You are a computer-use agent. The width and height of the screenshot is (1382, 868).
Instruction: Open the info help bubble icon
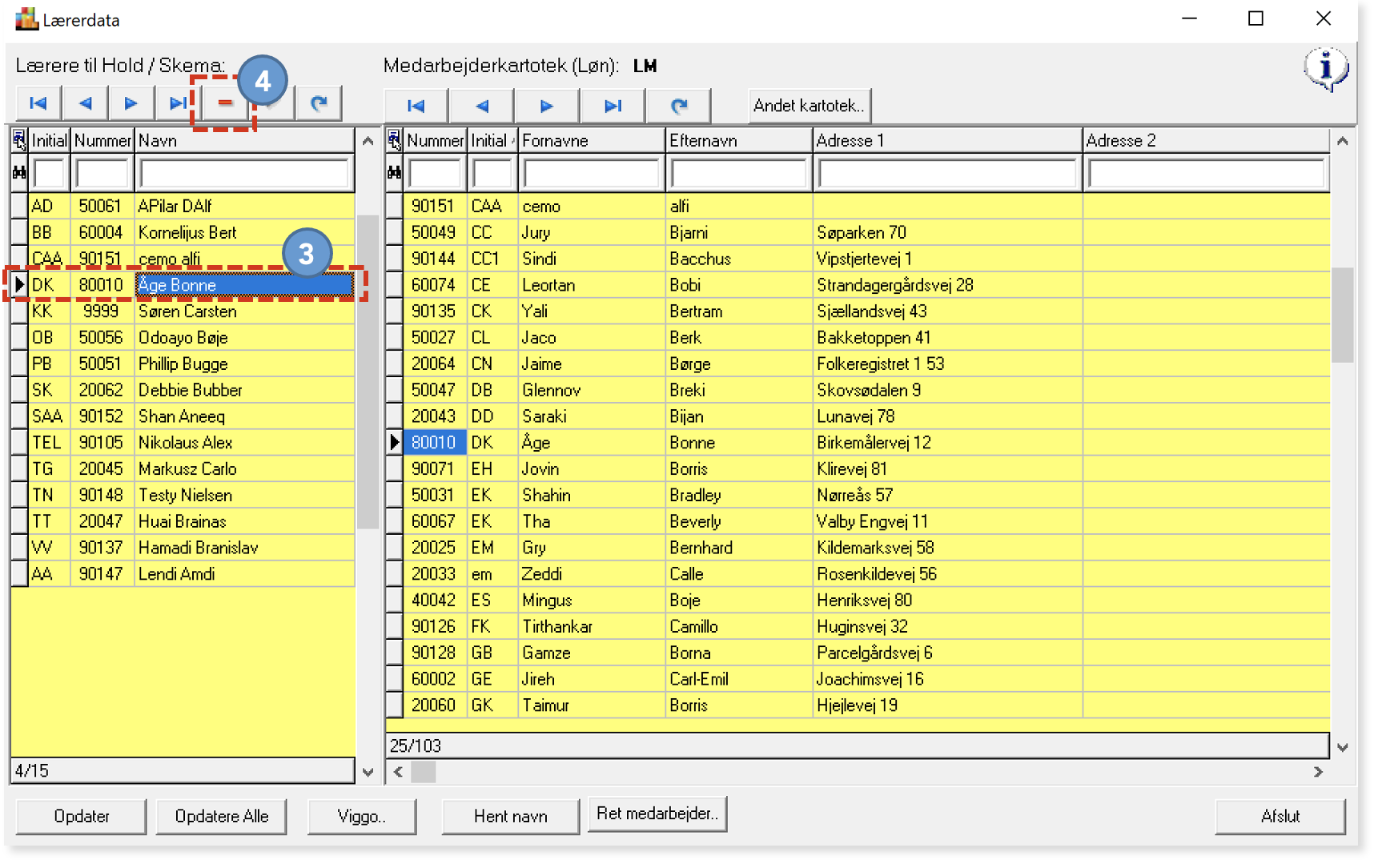tap(1326, 70)
